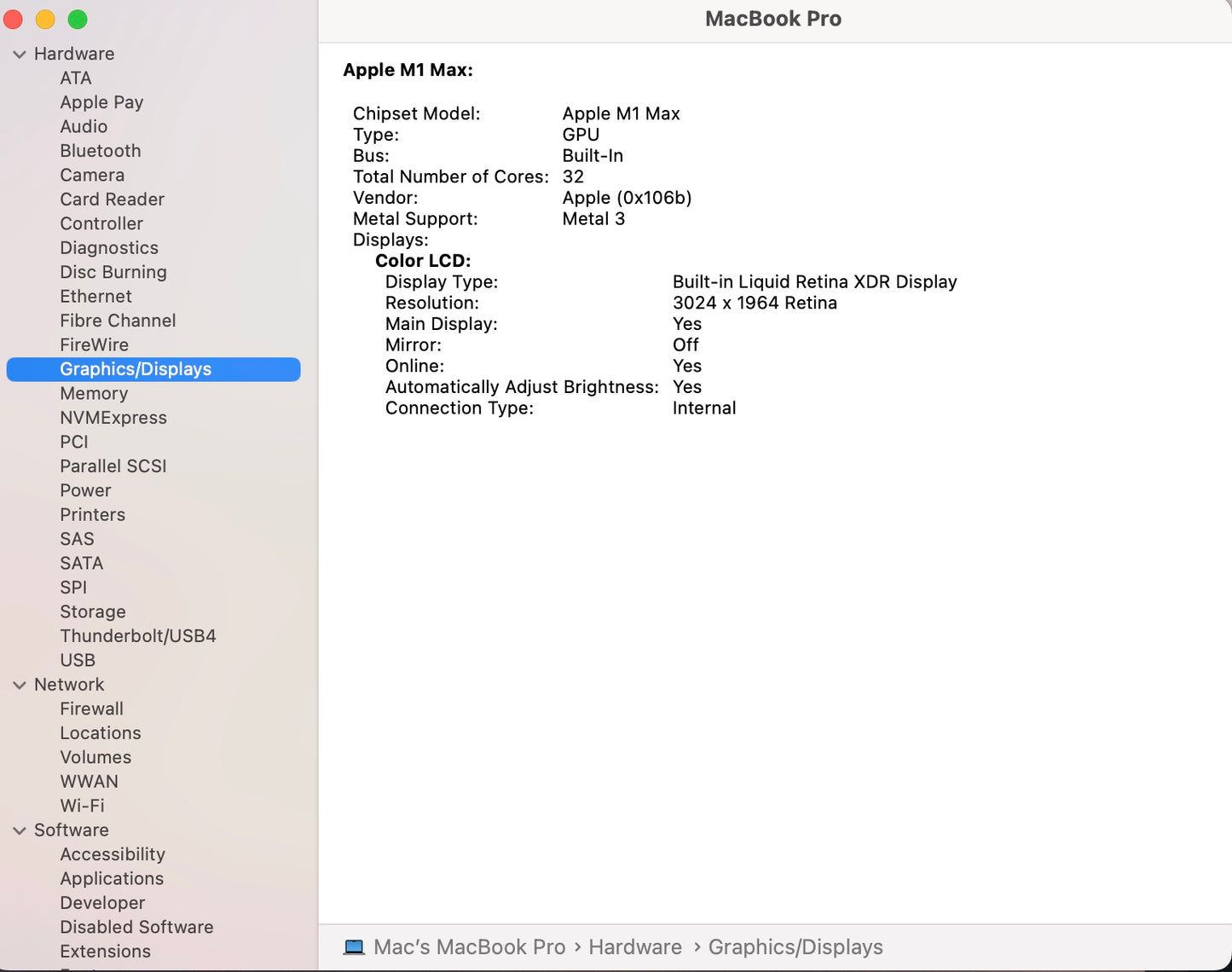Screen dimensions: 1232x972
Task: Open the Disabled Software entry
Action: coord(136,928)
